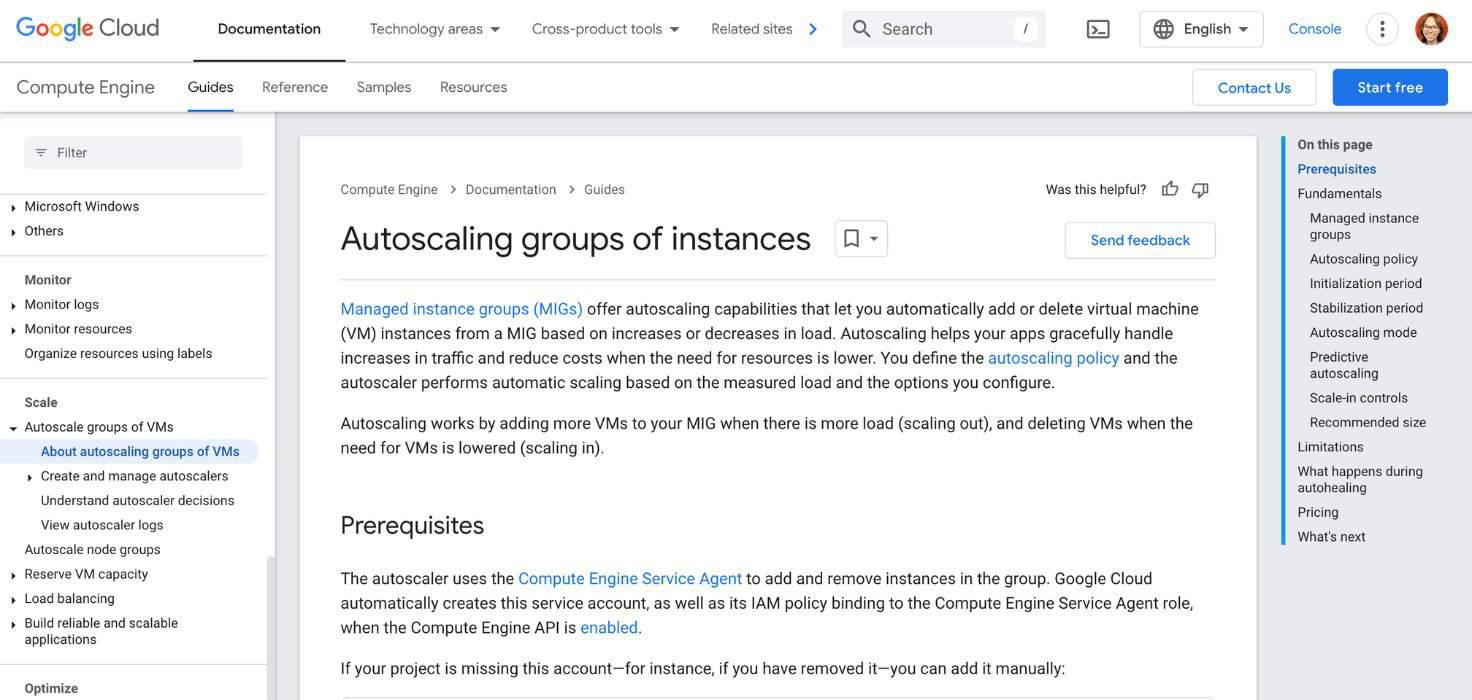This screenshot has height=700, width=1472.
Task: Click the Google Cloud logo
Action: [x=86, y=27]
